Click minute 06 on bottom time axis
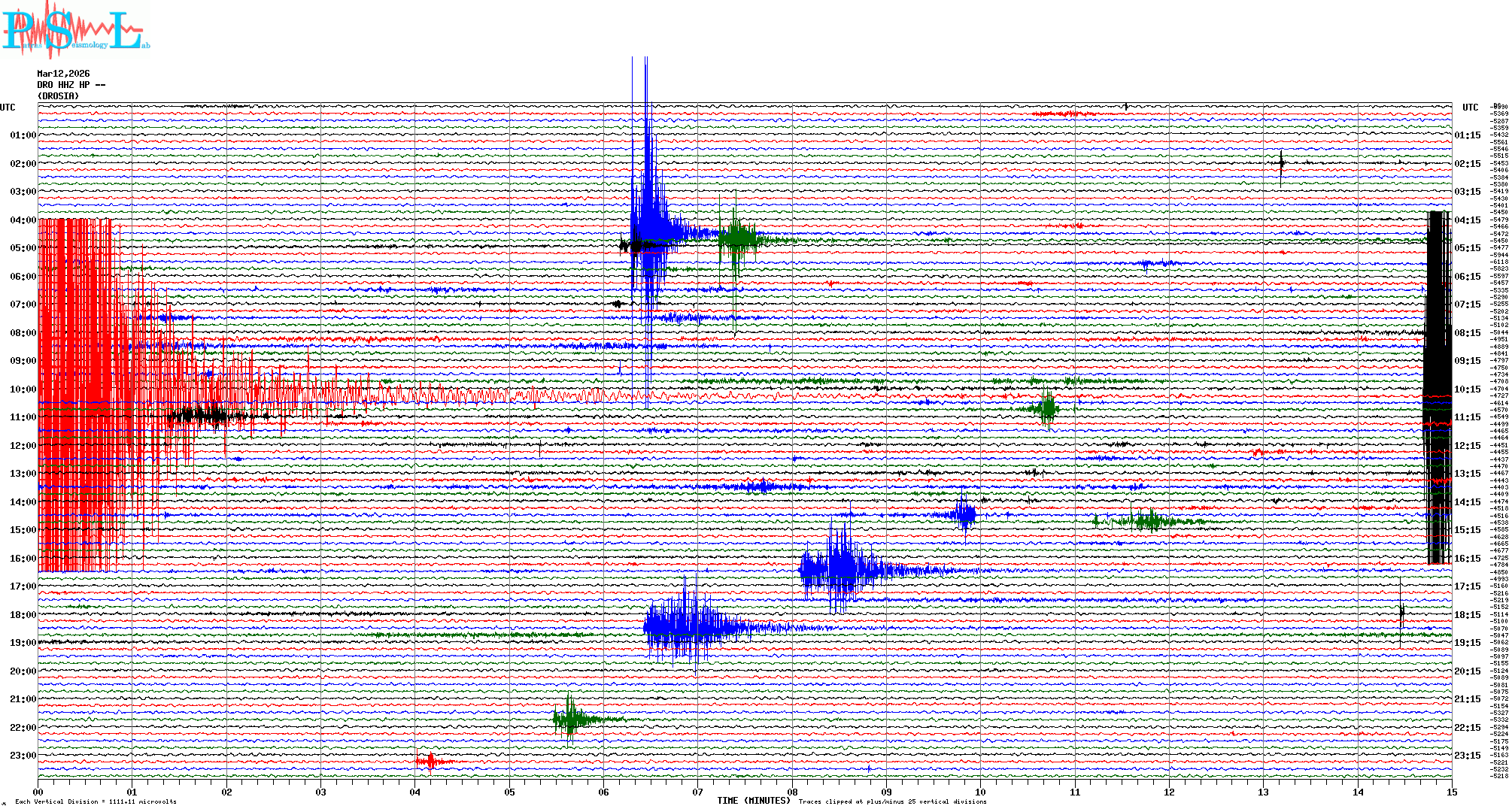 click(x=603, y=792)
